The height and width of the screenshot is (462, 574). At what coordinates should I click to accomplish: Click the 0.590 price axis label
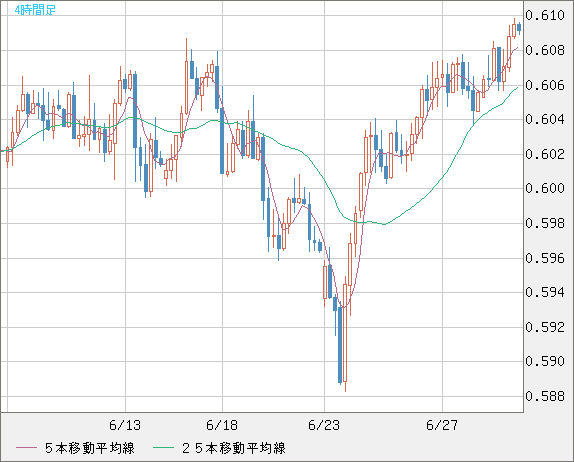(x=545, y=361)
